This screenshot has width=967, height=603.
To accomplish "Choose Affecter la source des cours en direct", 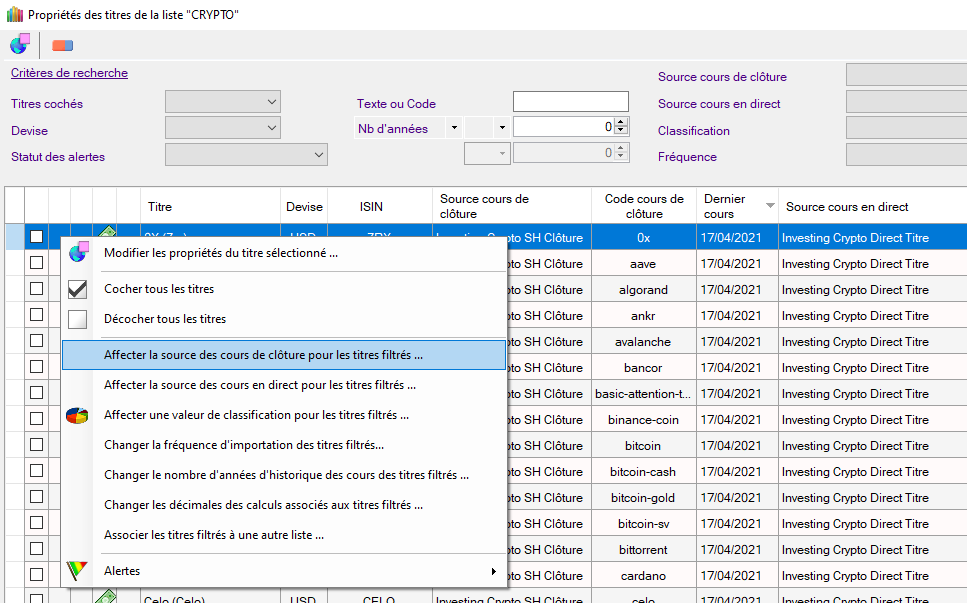I will pos(260,384).
